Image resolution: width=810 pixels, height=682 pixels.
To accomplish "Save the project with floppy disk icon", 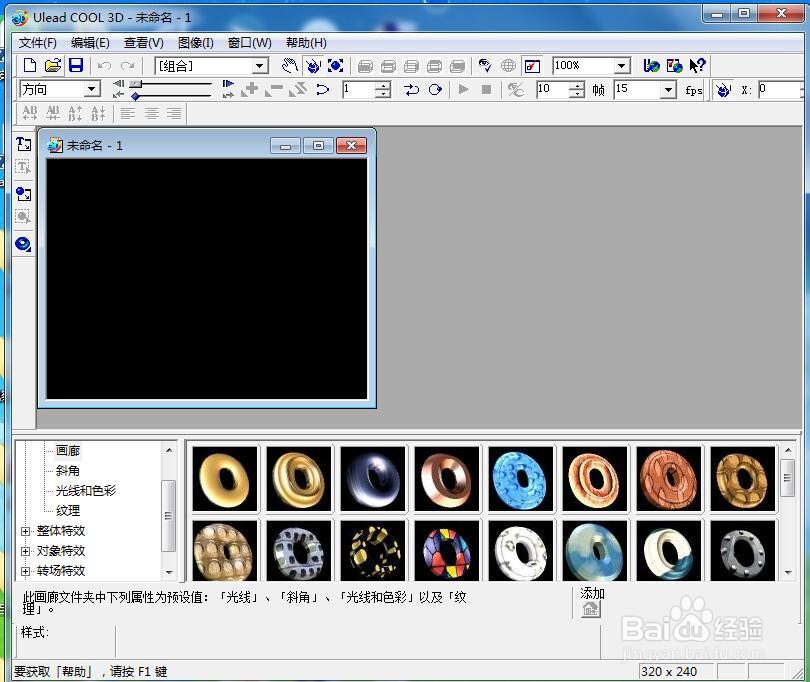I will [76, 66].
